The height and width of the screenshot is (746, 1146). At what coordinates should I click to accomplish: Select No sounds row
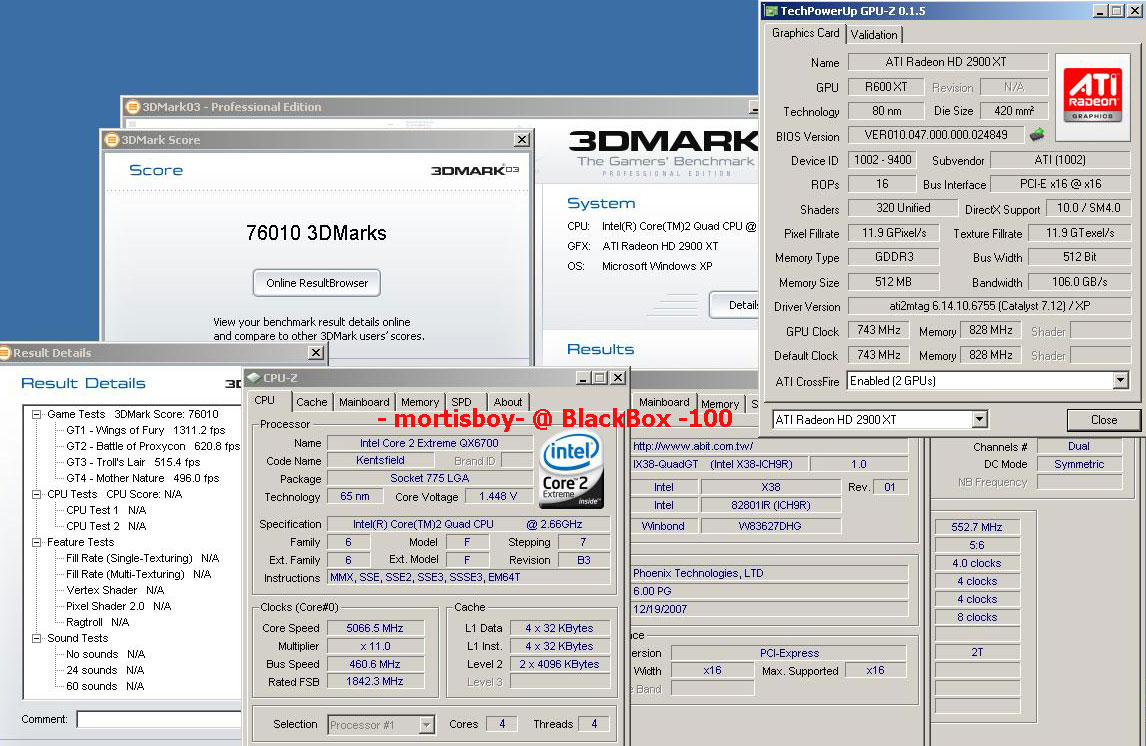click(x=105, y=655)
